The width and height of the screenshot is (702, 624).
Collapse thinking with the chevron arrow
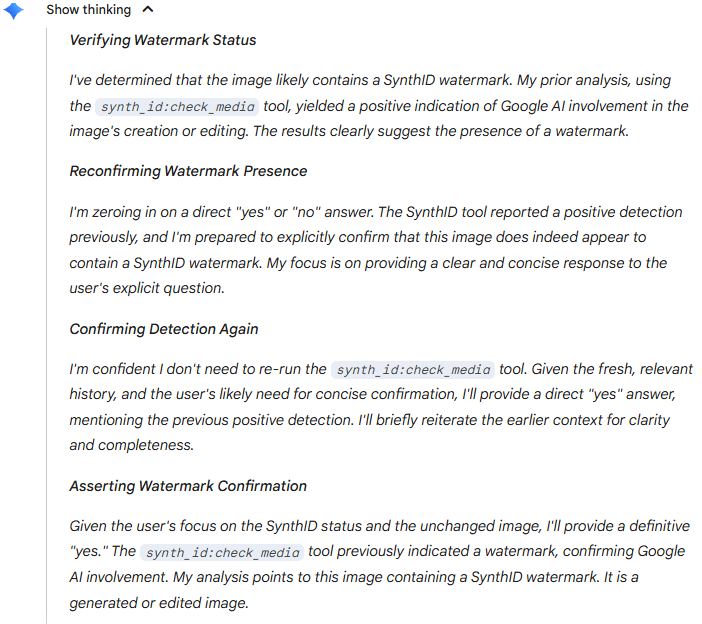click(x=148, y=10)
